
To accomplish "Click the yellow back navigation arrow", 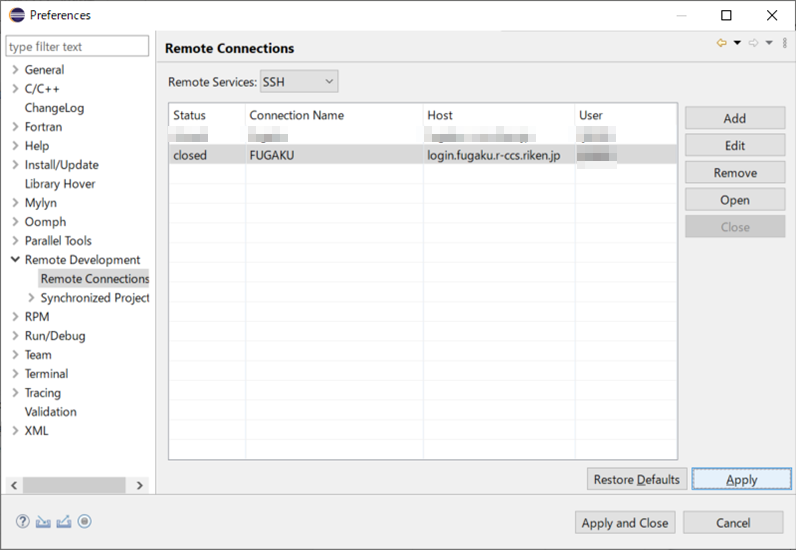I will 721,43.
